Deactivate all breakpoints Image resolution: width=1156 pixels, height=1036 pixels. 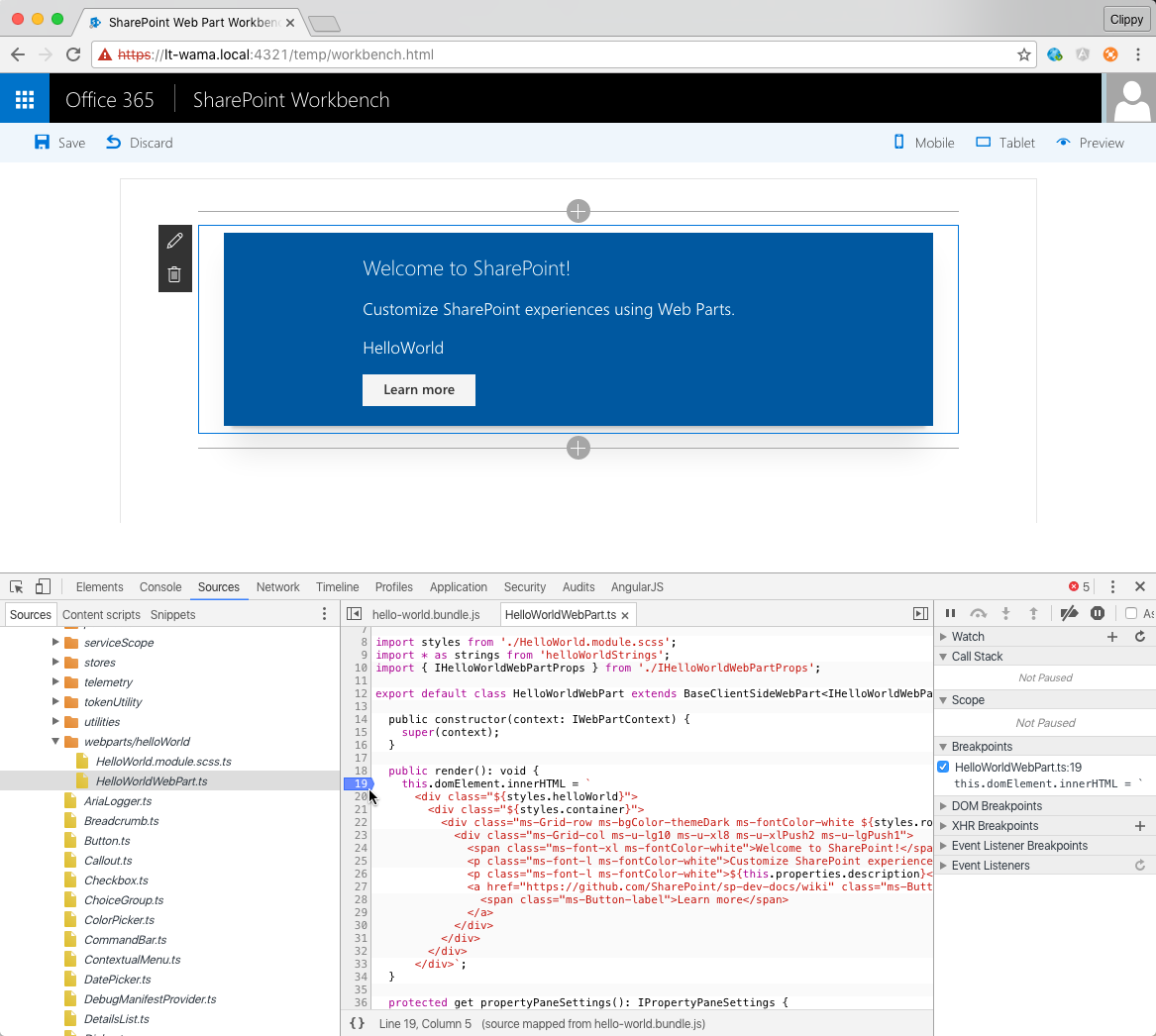tap(1069, 613)
